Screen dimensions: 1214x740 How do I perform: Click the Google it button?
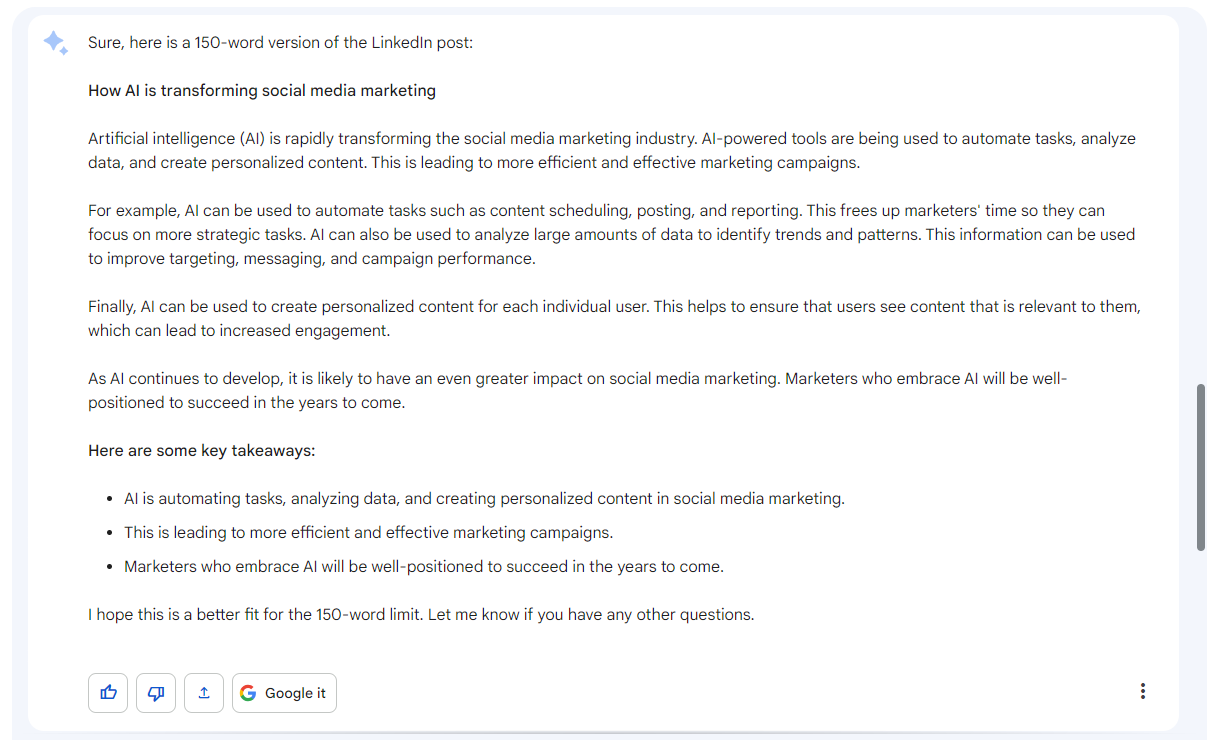284,693
